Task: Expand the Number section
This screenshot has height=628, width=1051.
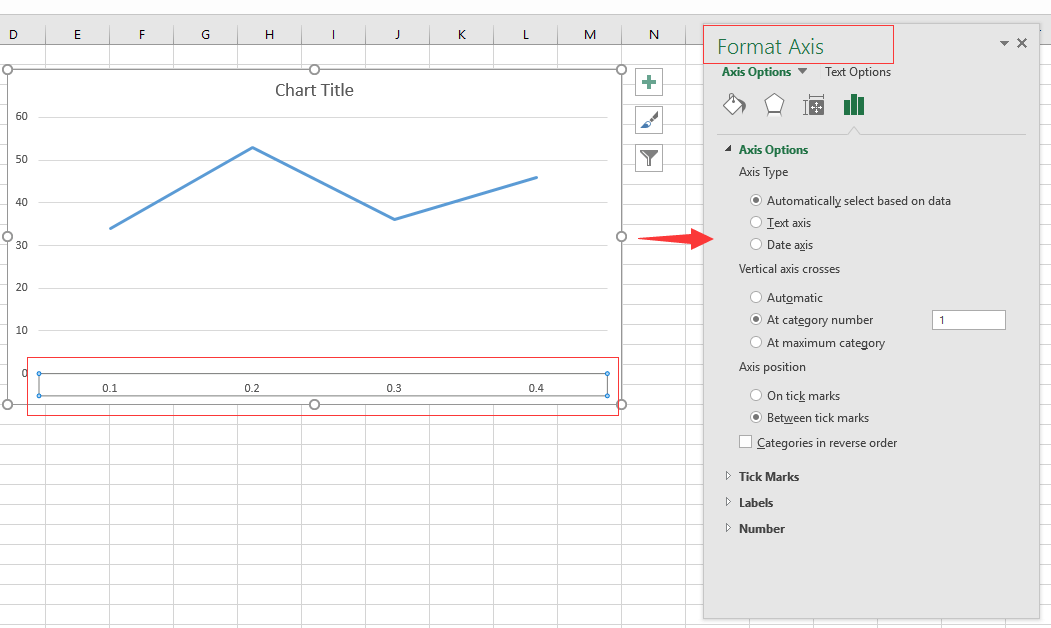Action: click(761, 529)
